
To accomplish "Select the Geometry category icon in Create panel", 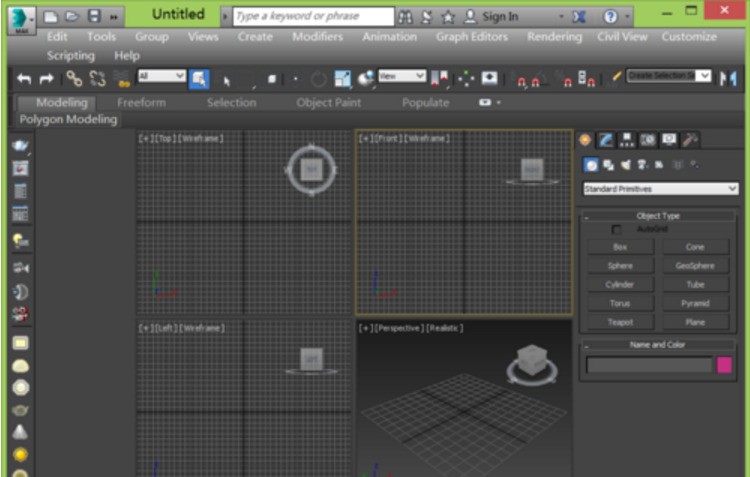I will click(x=591, y=164).
